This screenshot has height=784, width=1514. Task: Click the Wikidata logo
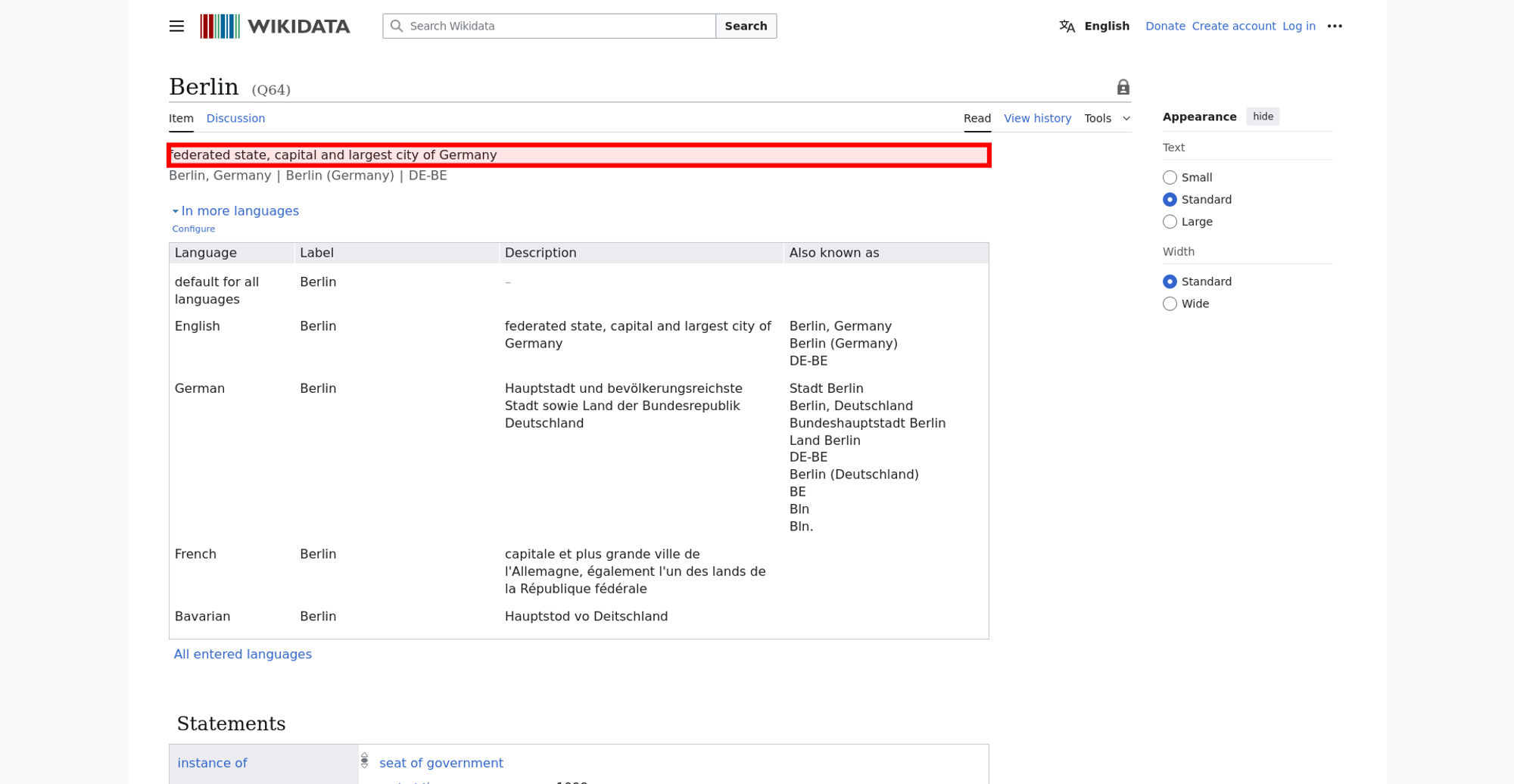pos(275,26)
